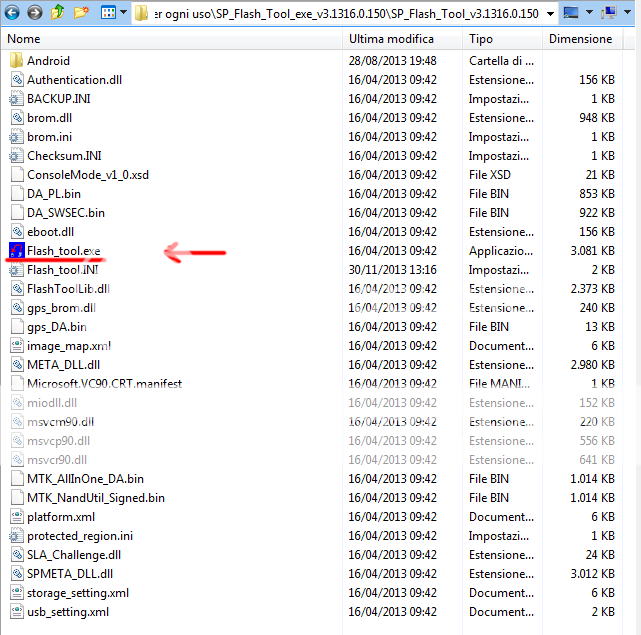This screenshot has height=635, width=641.
Task: Select the usb_setting.xml document icon
Action: (17, 612)
